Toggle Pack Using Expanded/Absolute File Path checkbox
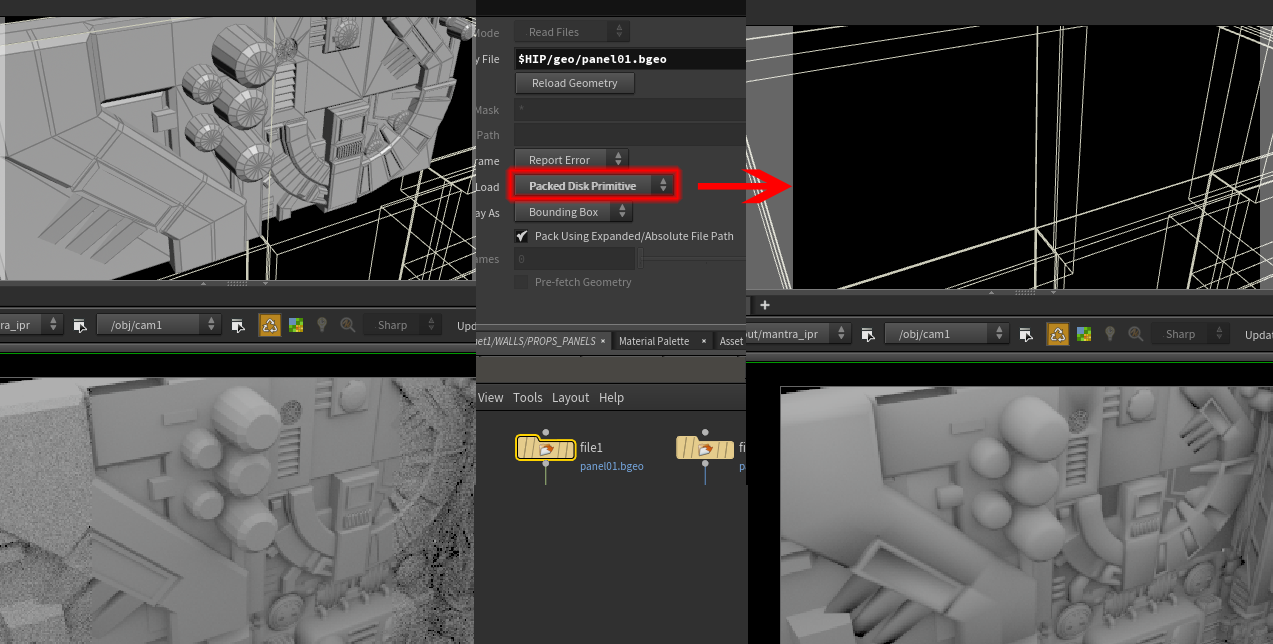This screenshot has width=1273, height=644. [x=521, y=237]
